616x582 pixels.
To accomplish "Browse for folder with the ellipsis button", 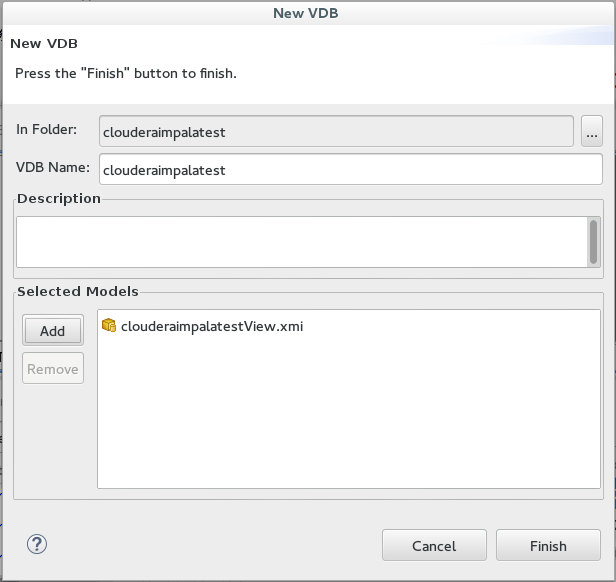I will point(592,131).
